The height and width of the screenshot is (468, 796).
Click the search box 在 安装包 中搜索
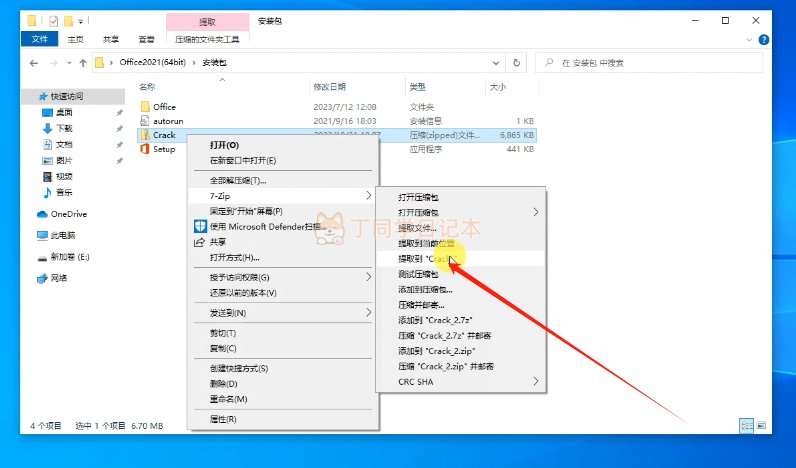coord(649,63)
